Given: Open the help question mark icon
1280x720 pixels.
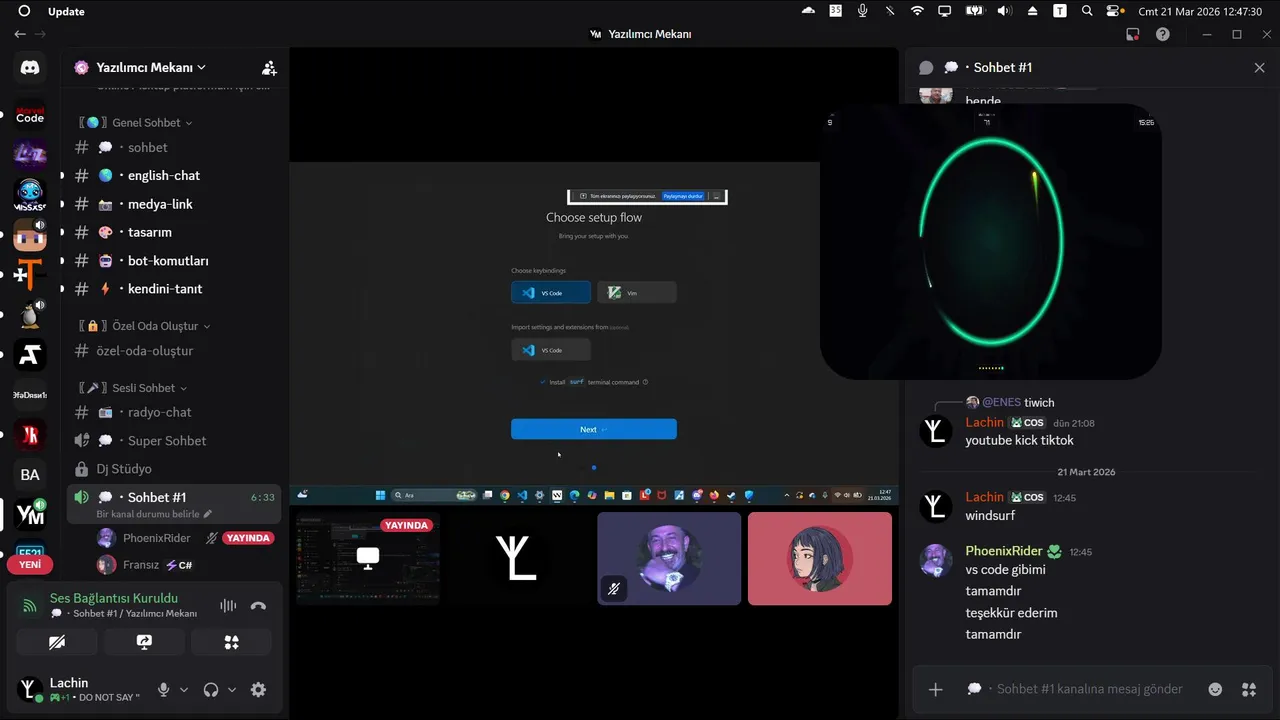Looking at the screenshot, I should (1162, 34).
